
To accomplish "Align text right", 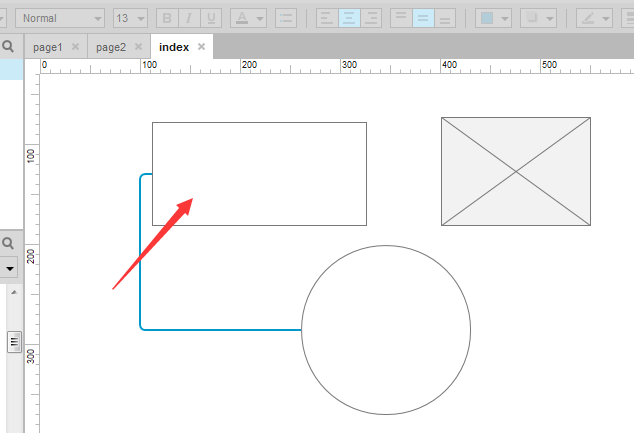I will (x=371, y=18).
